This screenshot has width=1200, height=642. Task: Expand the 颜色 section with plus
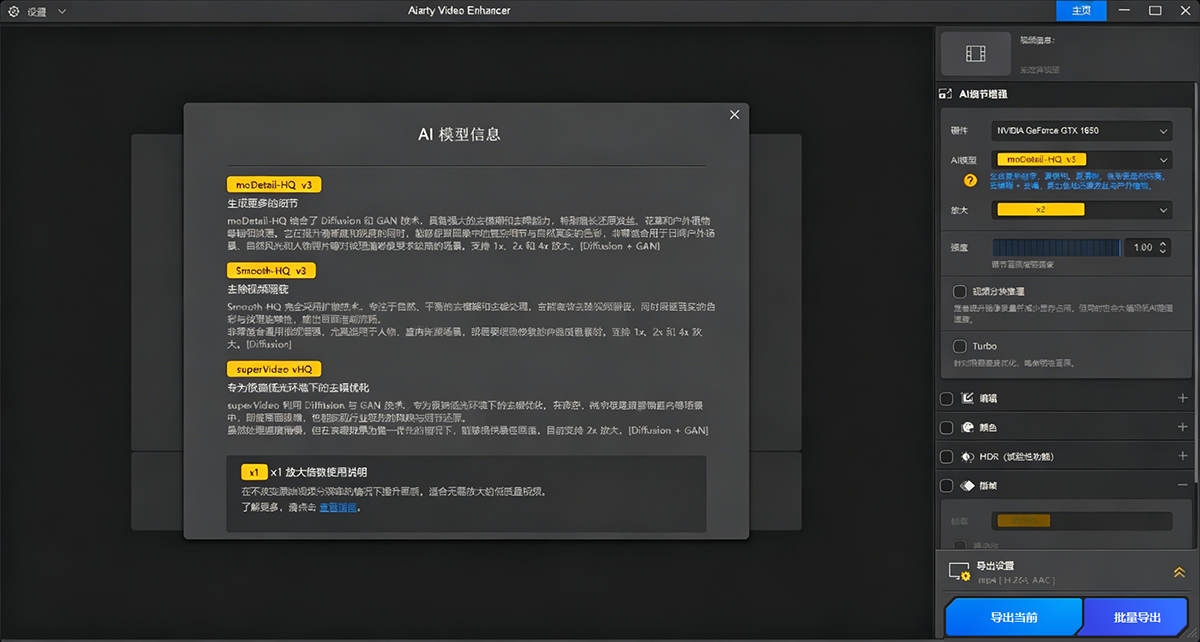1183,427
